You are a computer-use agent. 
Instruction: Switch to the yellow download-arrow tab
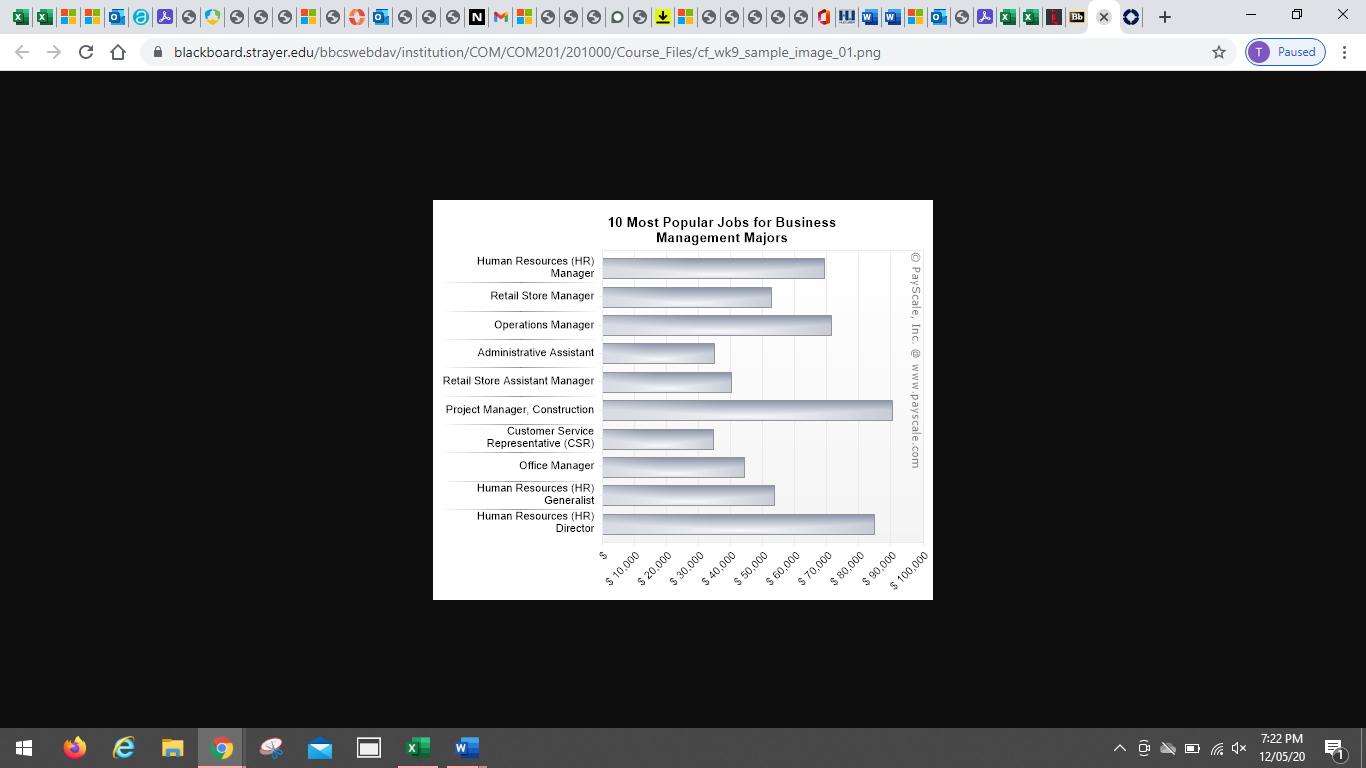[x=663, y=17]
